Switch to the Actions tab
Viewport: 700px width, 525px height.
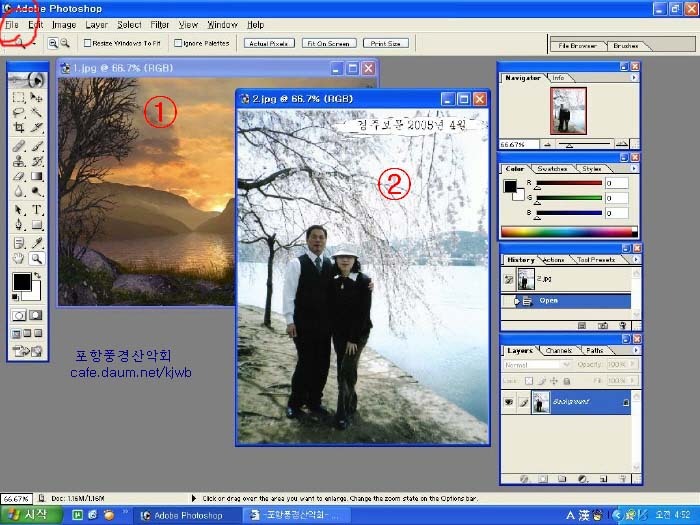[554, 259]
